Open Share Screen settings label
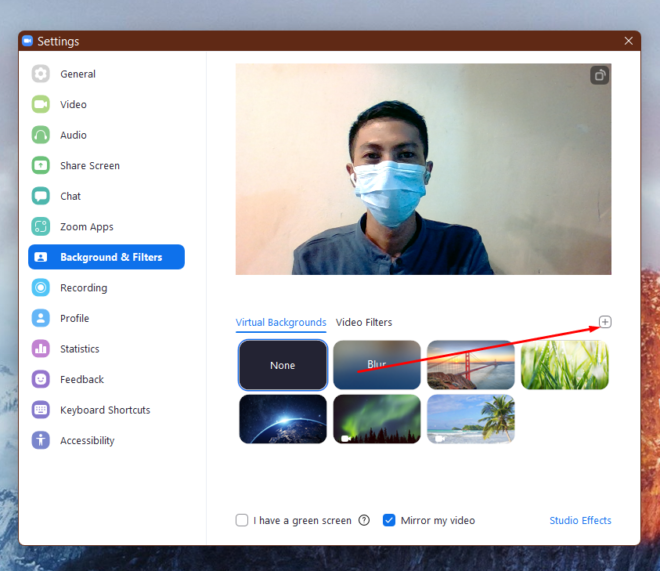 pyautogui.click(x=90, y=166)
